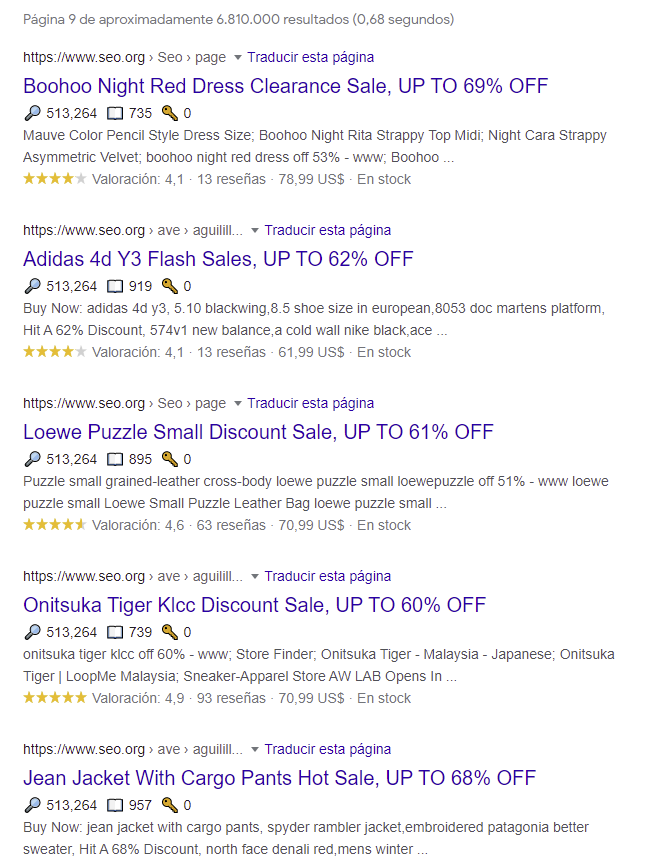Open Boohoo Night Red Dress Clearance Sale link

(285, 86)
